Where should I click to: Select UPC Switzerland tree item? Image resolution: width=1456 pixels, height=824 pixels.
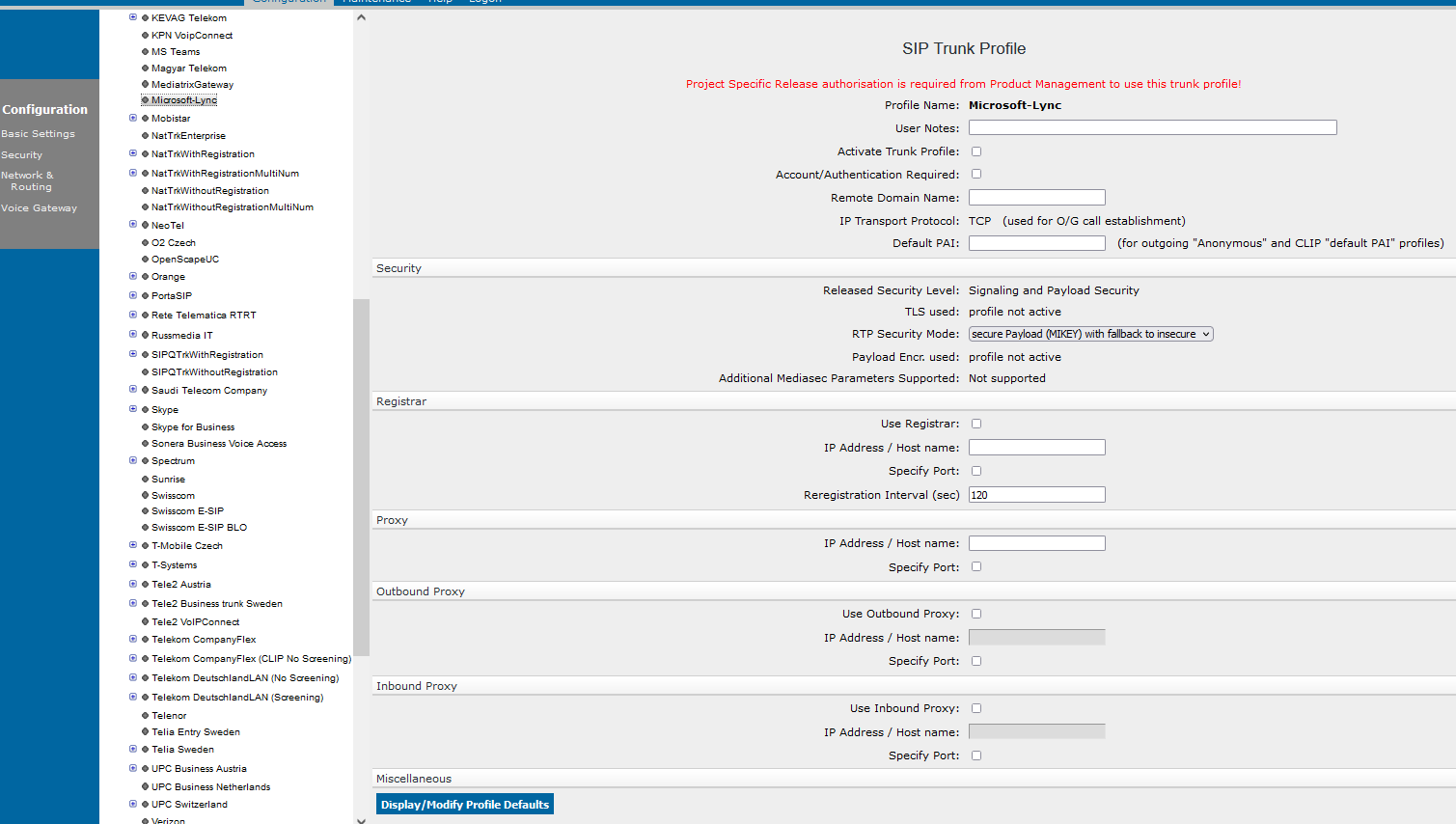[189, 805]
